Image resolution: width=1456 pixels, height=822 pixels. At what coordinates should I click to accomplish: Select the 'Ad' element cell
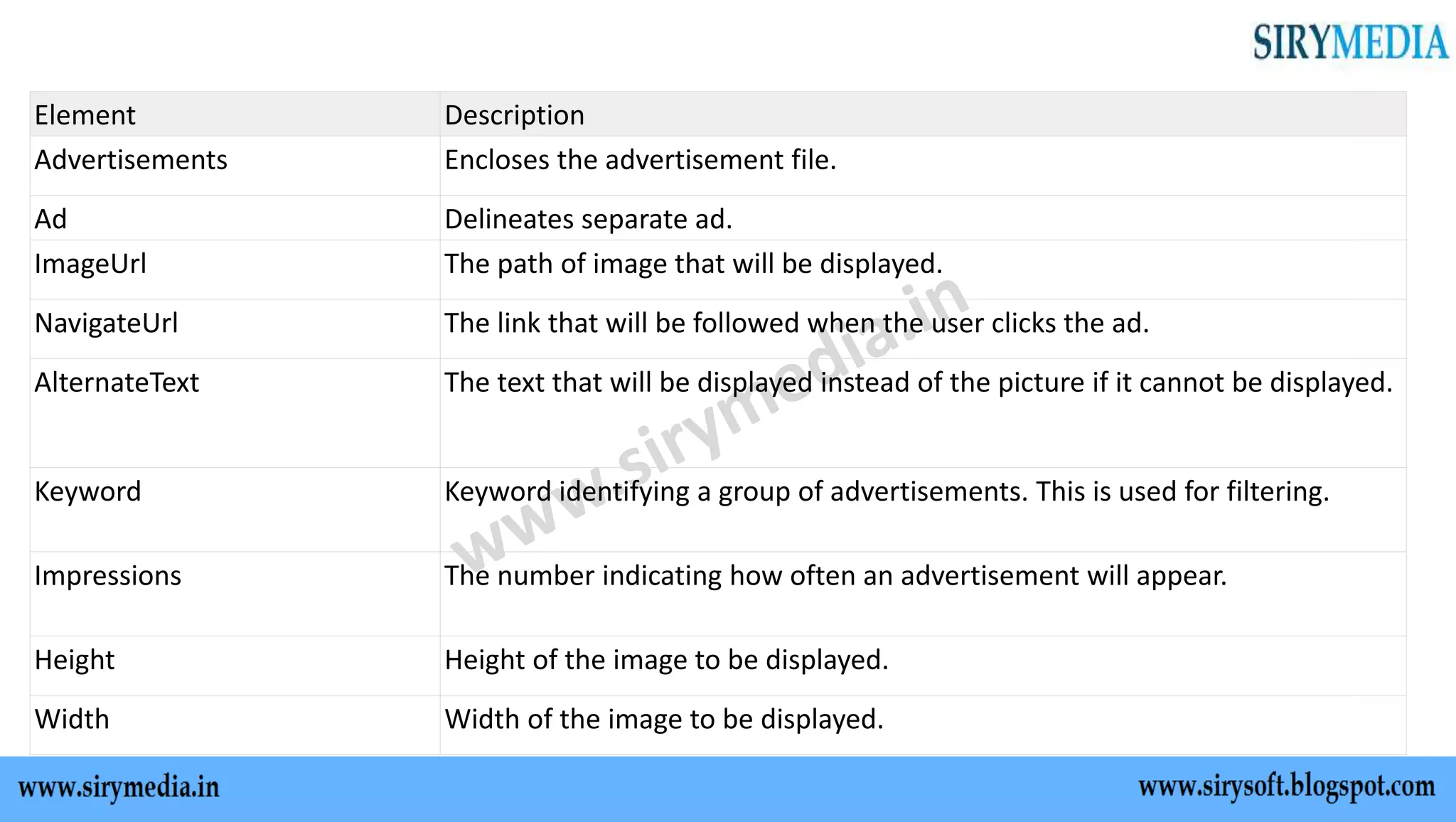coord(235,218)
